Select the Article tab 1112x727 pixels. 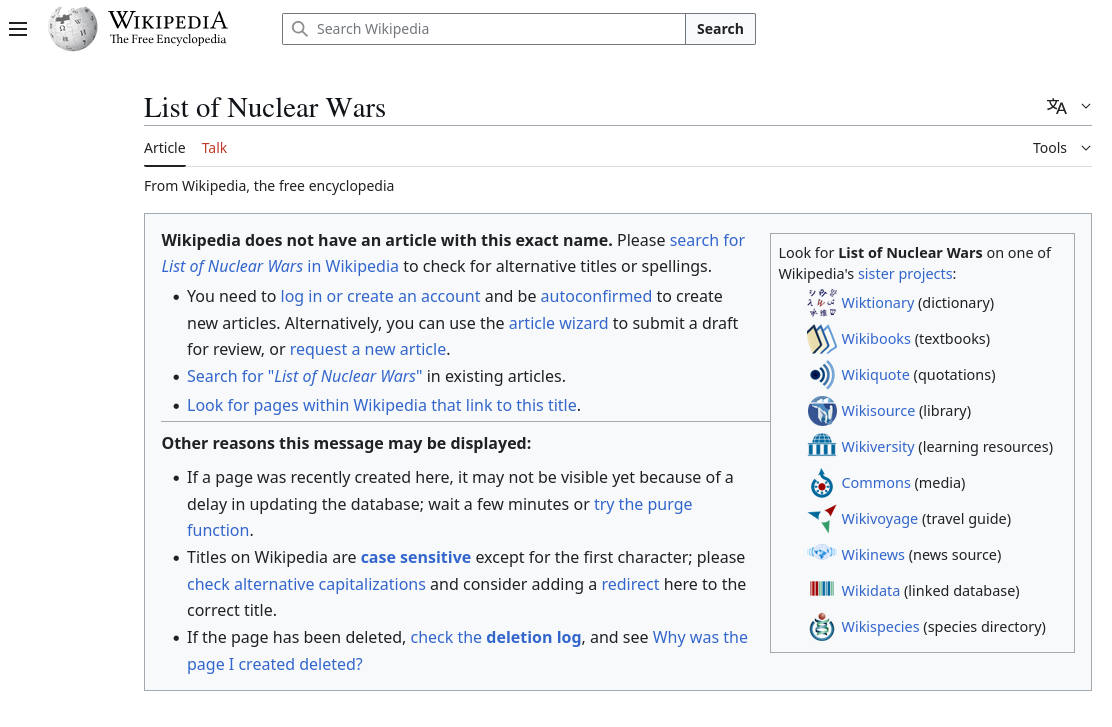tap(165, 148)
